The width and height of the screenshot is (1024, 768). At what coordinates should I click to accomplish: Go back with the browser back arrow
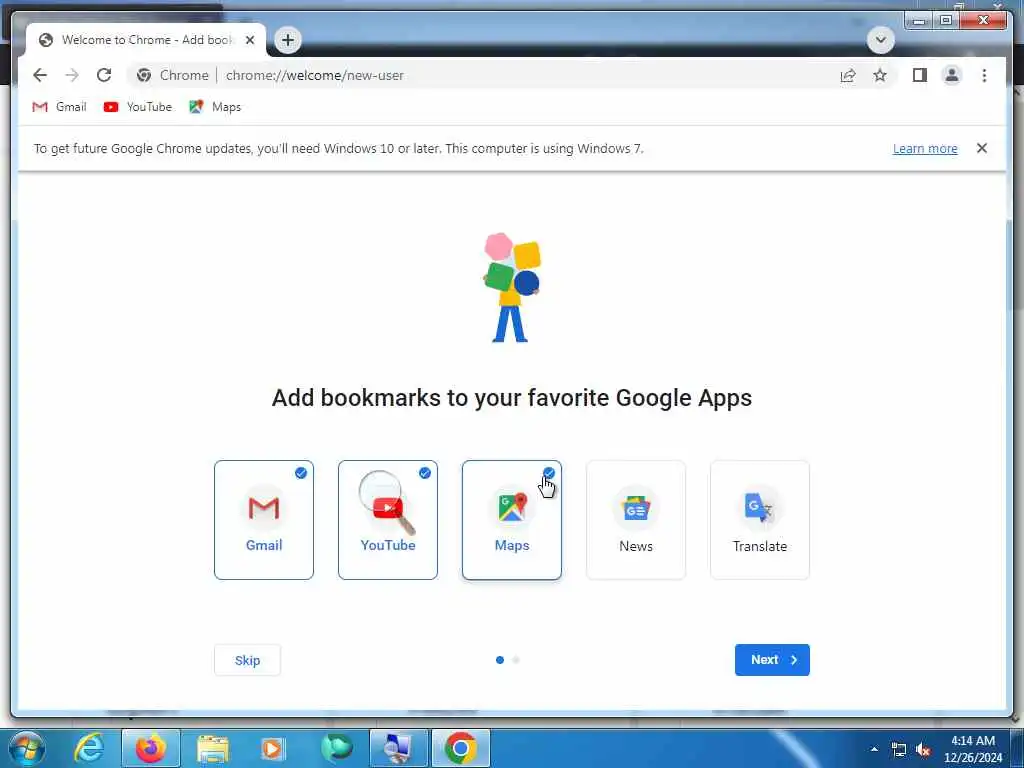40,75
